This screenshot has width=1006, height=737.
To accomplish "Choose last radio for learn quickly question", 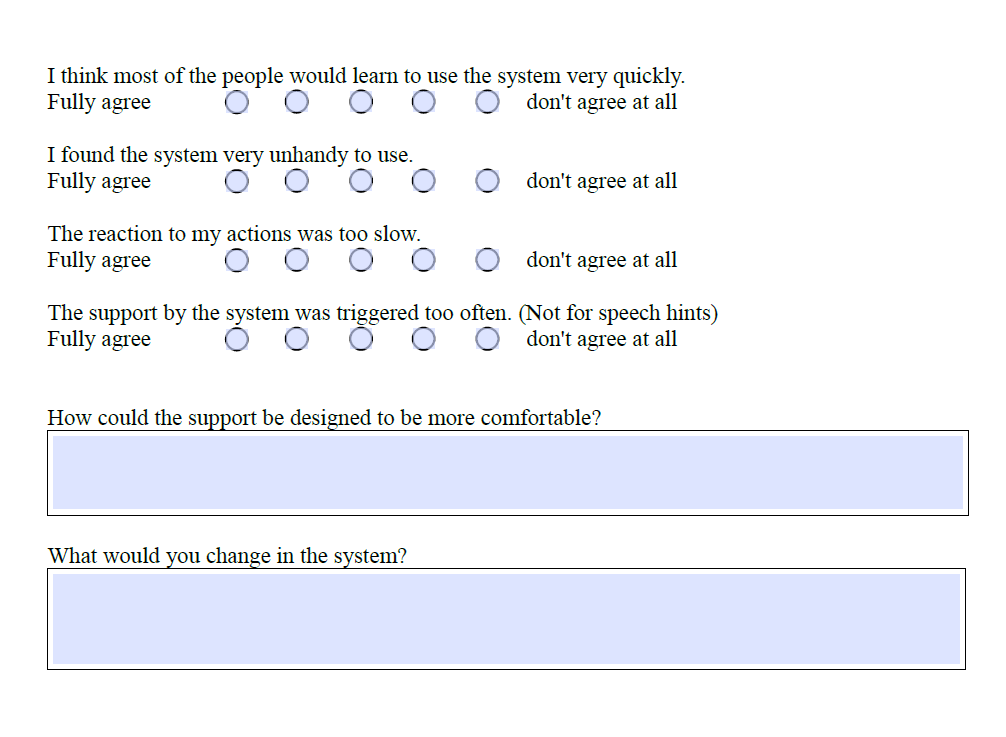I will (488, 102).
